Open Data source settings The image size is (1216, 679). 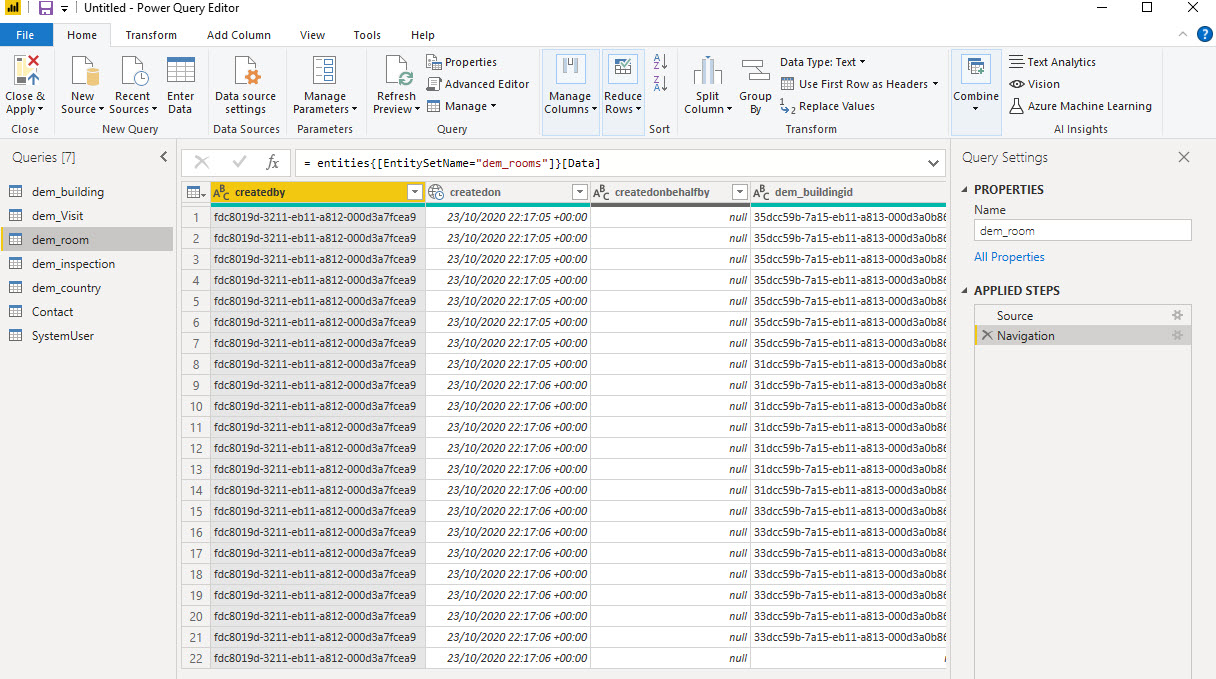[x=245, y=86]
